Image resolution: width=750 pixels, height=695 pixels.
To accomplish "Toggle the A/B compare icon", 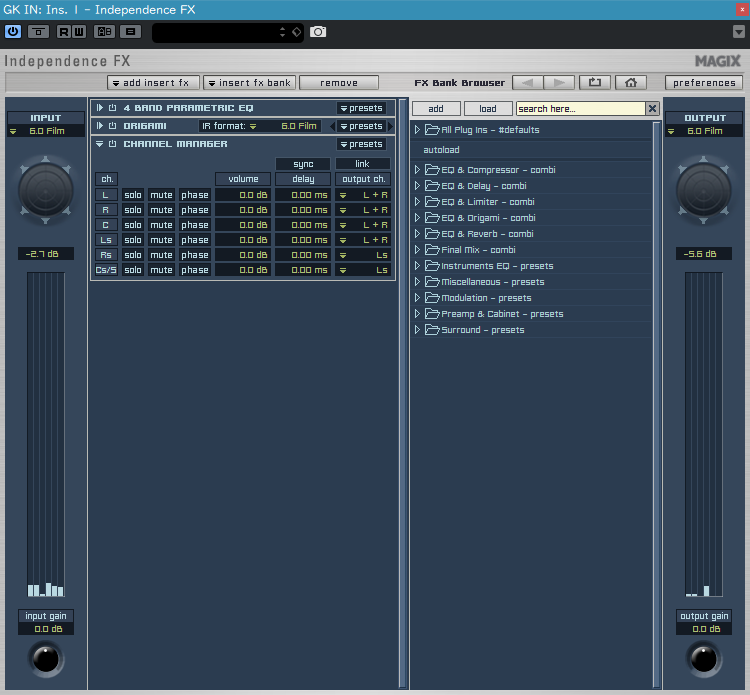I will pyautogui.click(x=104, y=32).
